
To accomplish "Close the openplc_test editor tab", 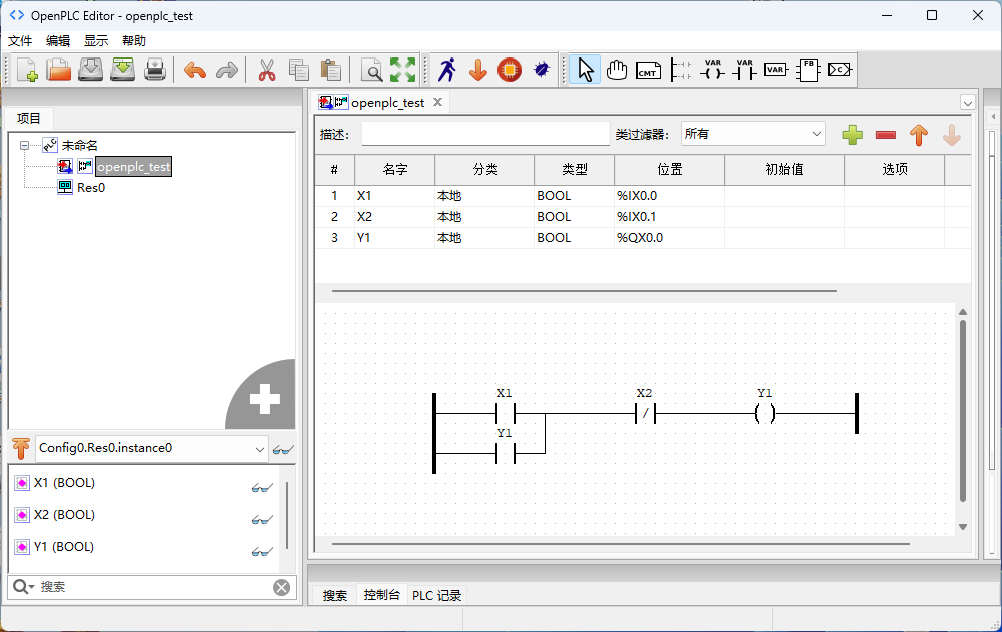I will [437, 102].
